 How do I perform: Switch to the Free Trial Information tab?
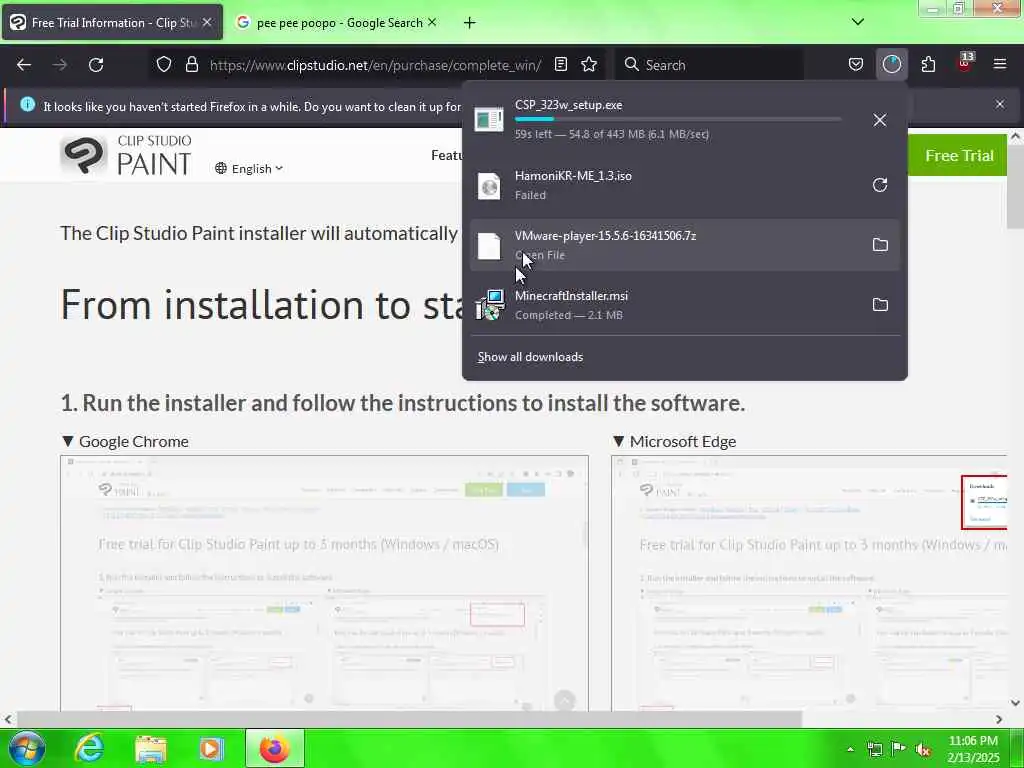click(112, 22)
